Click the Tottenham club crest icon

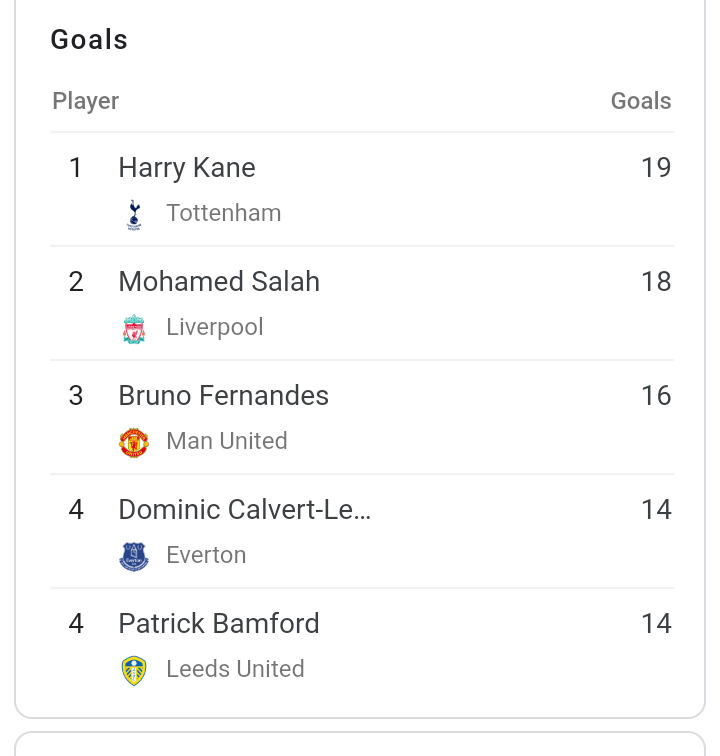134,215
